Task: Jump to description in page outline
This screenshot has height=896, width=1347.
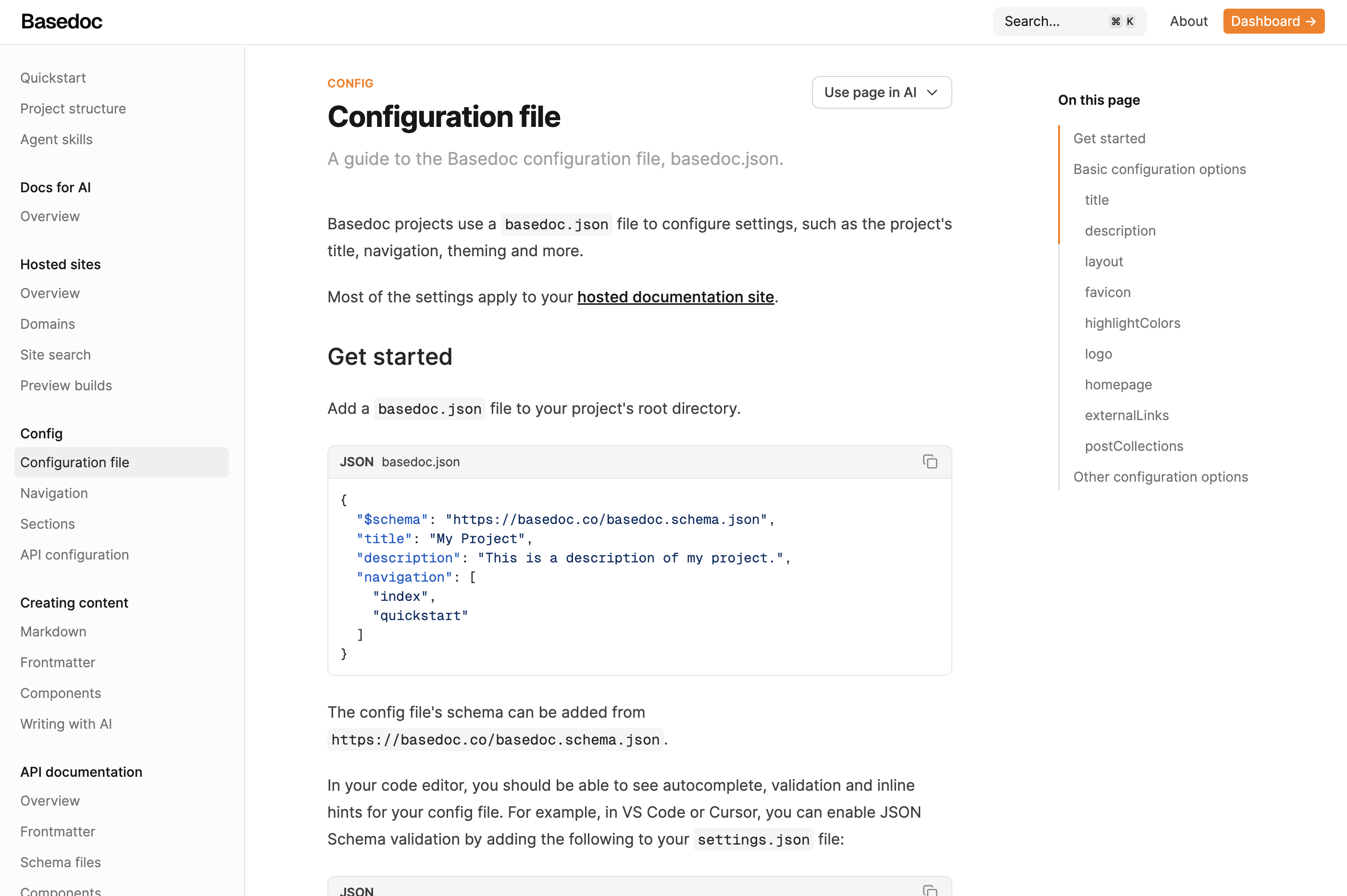Action: (x=1120, y=231)
